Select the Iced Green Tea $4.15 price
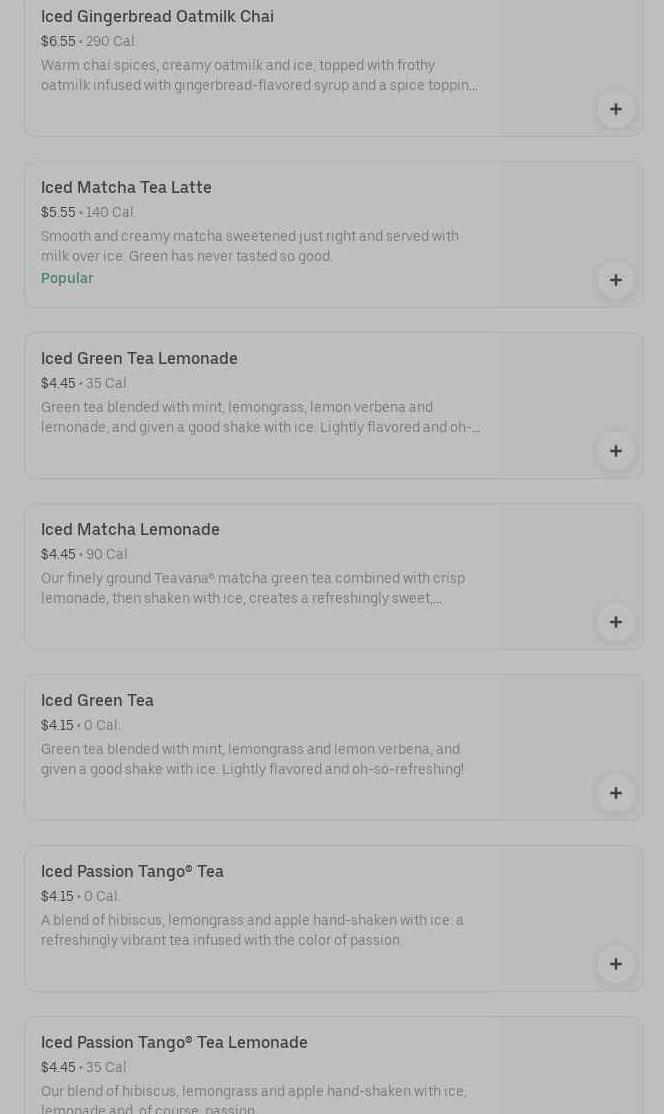The width and height of the screenshot is (664, 1114). point(57,725)
